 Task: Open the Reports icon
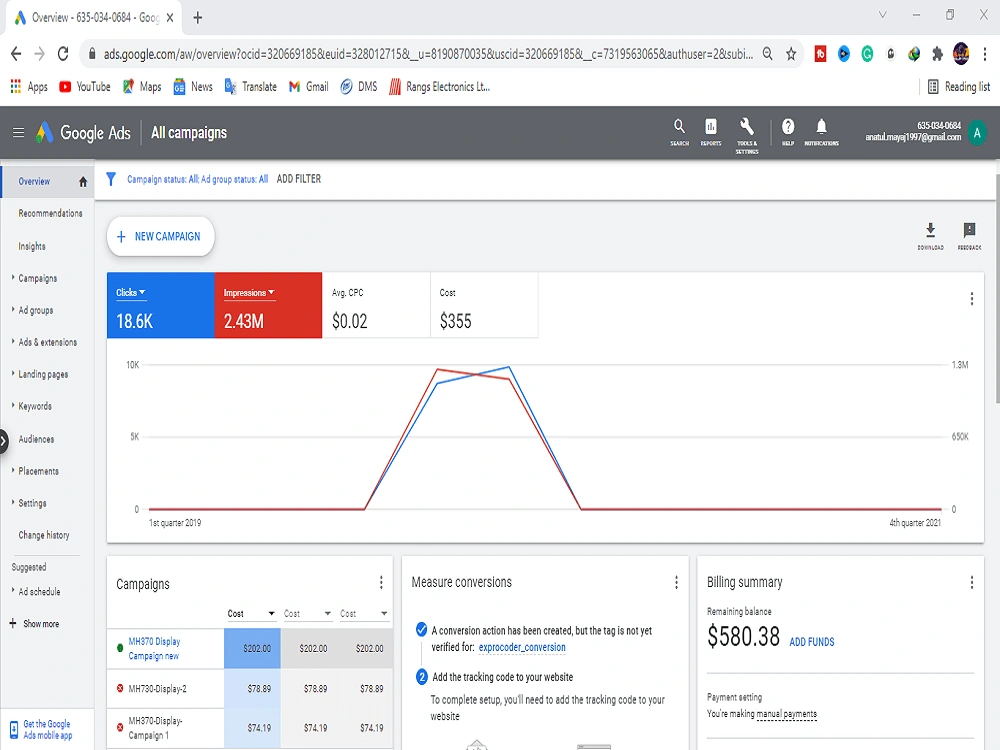click(x=710, y=132)
